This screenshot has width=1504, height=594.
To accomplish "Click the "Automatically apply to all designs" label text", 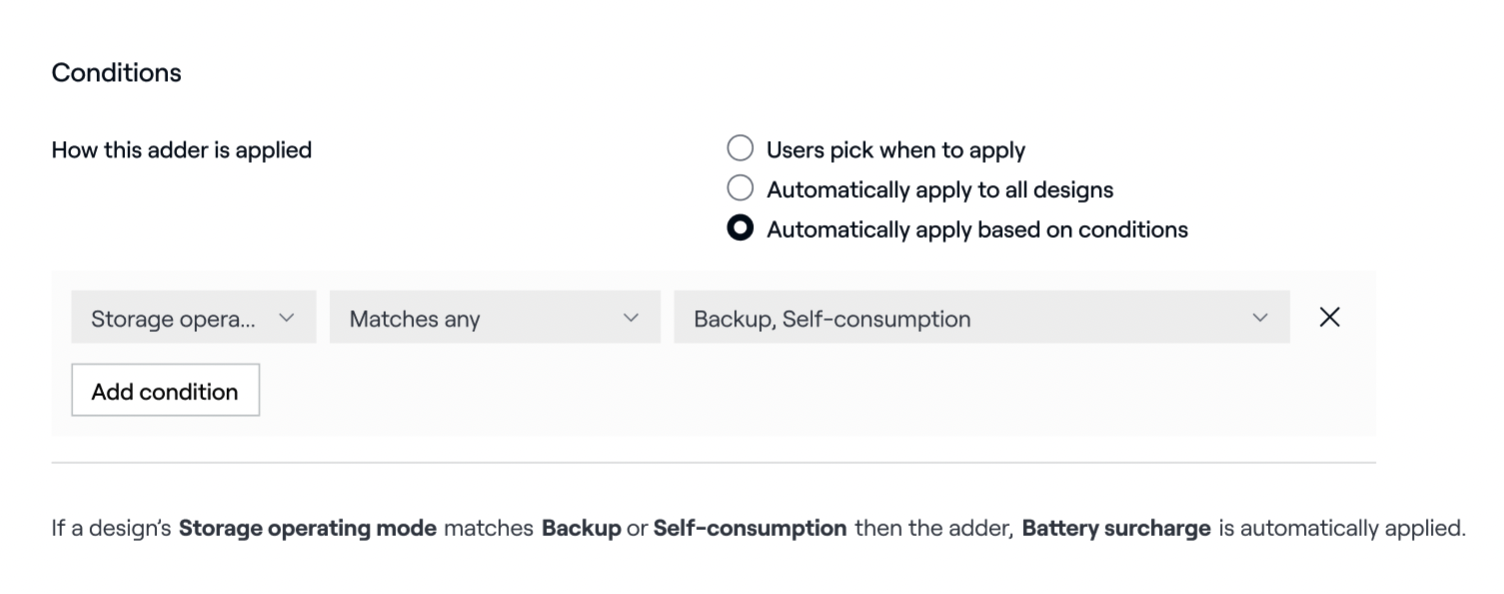I will (939, 189).
